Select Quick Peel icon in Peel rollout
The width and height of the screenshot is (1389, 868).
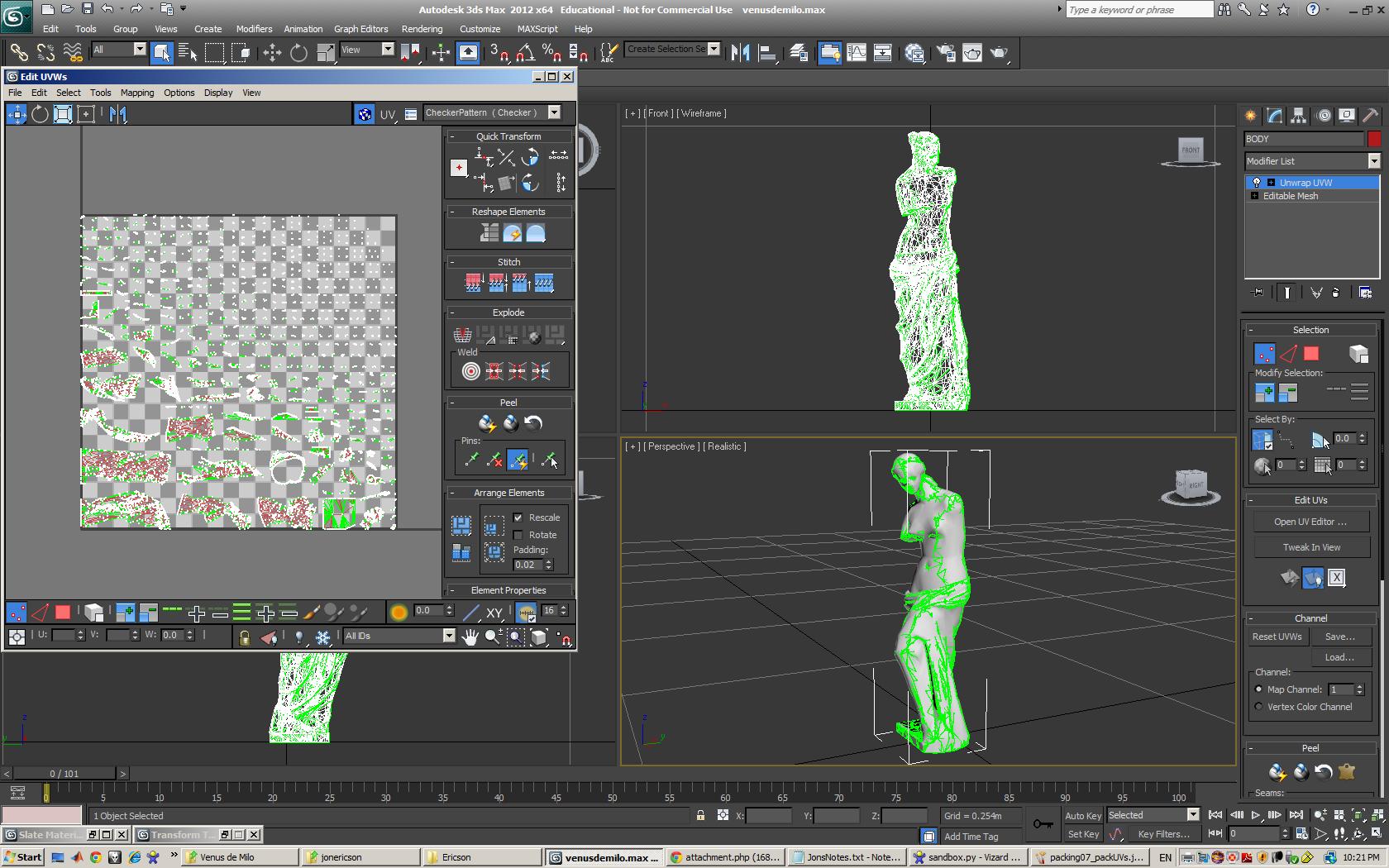tap(487, 424)
